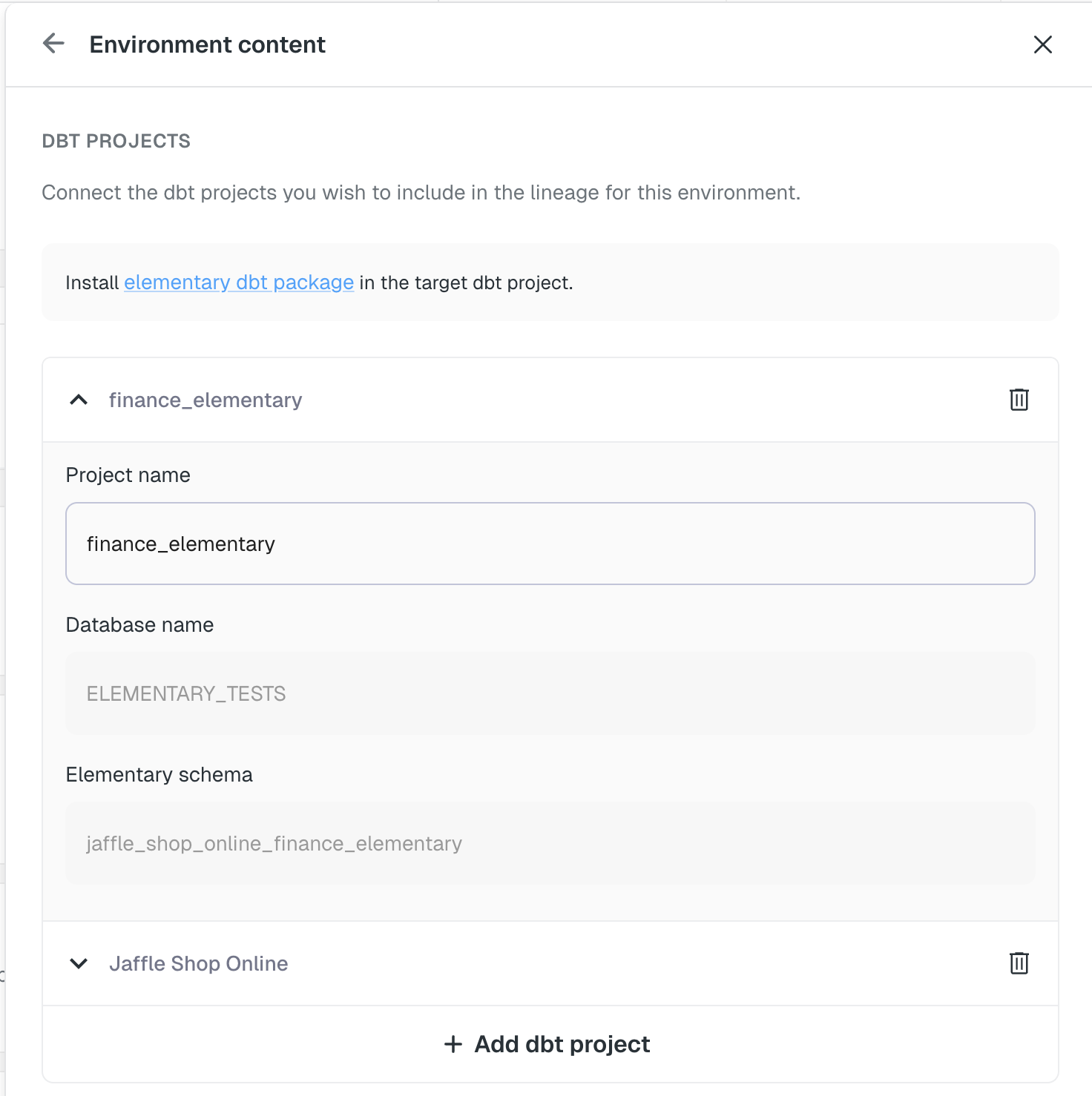Click the Database name field showing ELEMENTARY_TESTS
Screen dimensions: 1092x1096
point(550,693)
